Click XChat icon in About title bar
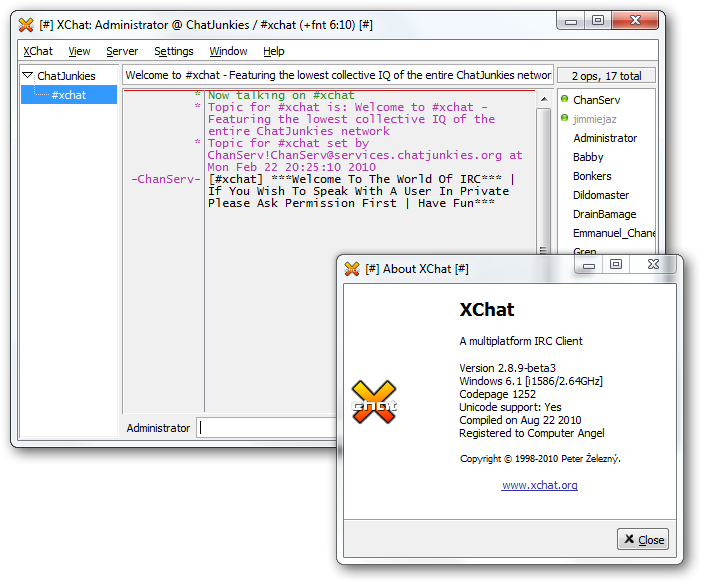This screenshot has width=702, height=583. click(x=352, y=269)
